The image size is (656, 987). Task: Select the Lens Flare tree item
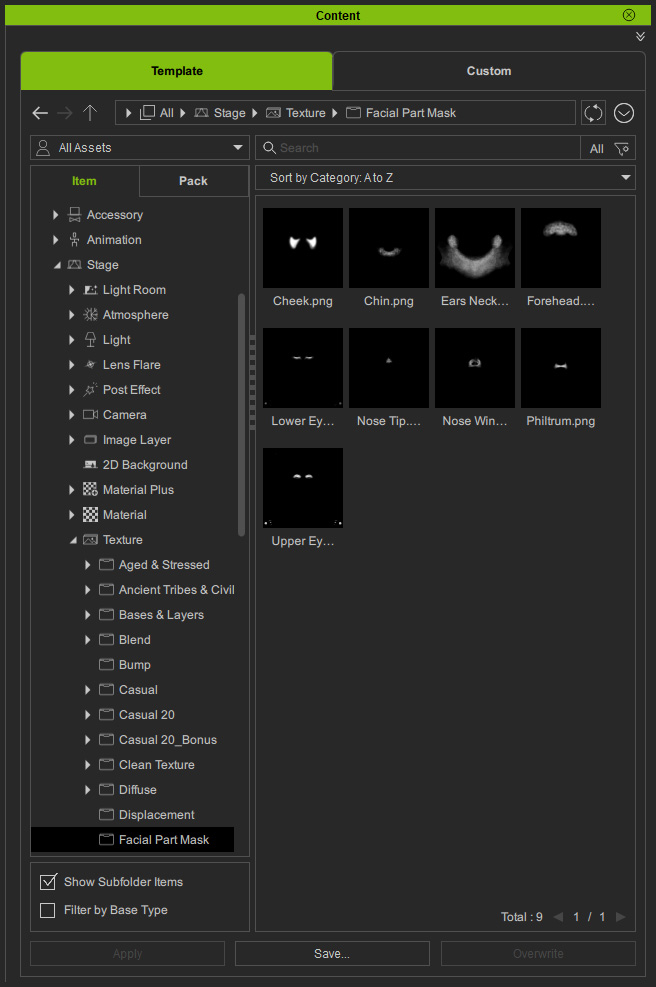coord(131,365)
